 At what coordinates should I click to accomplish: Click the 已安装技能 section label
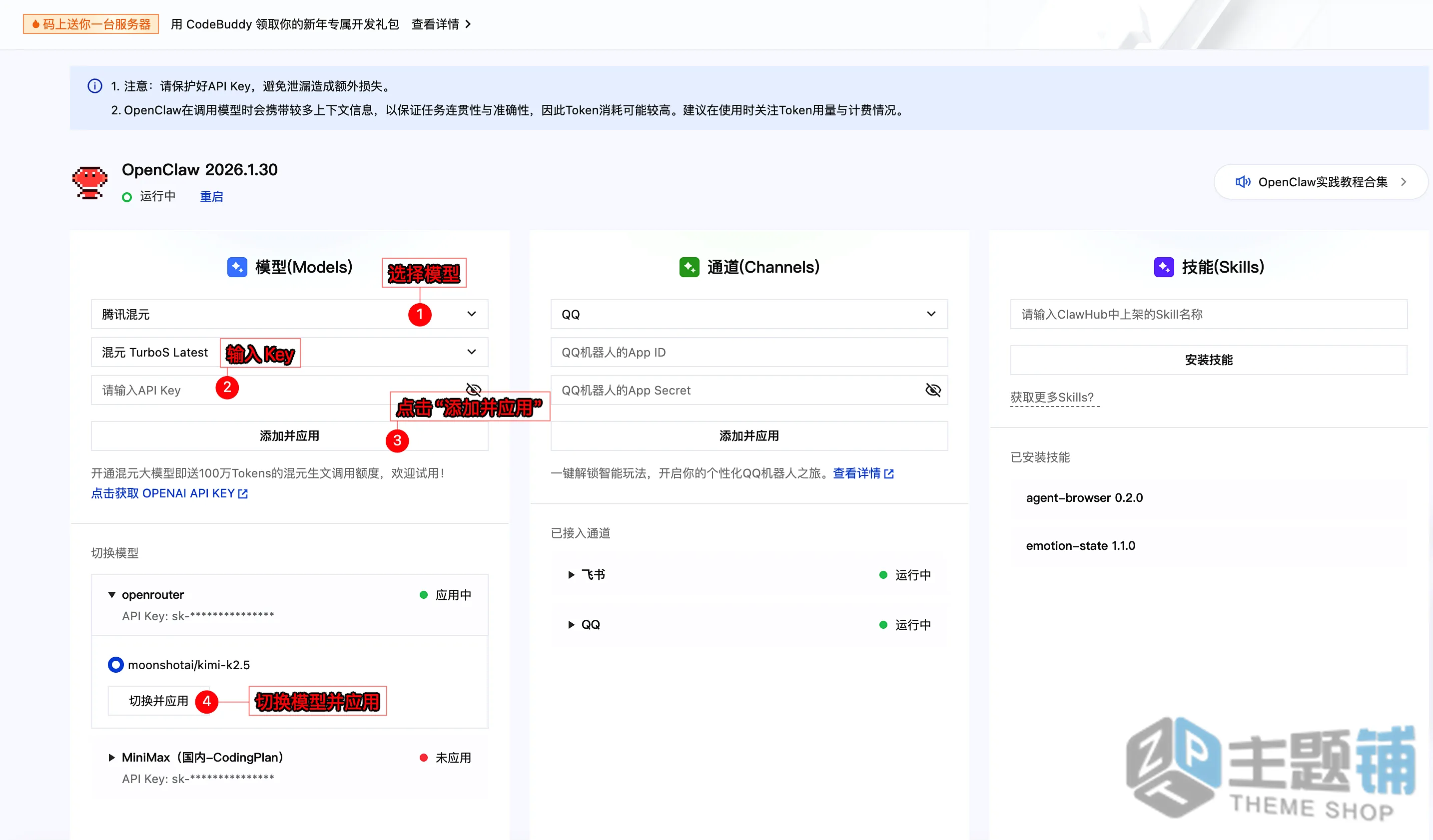(1040, 457)
